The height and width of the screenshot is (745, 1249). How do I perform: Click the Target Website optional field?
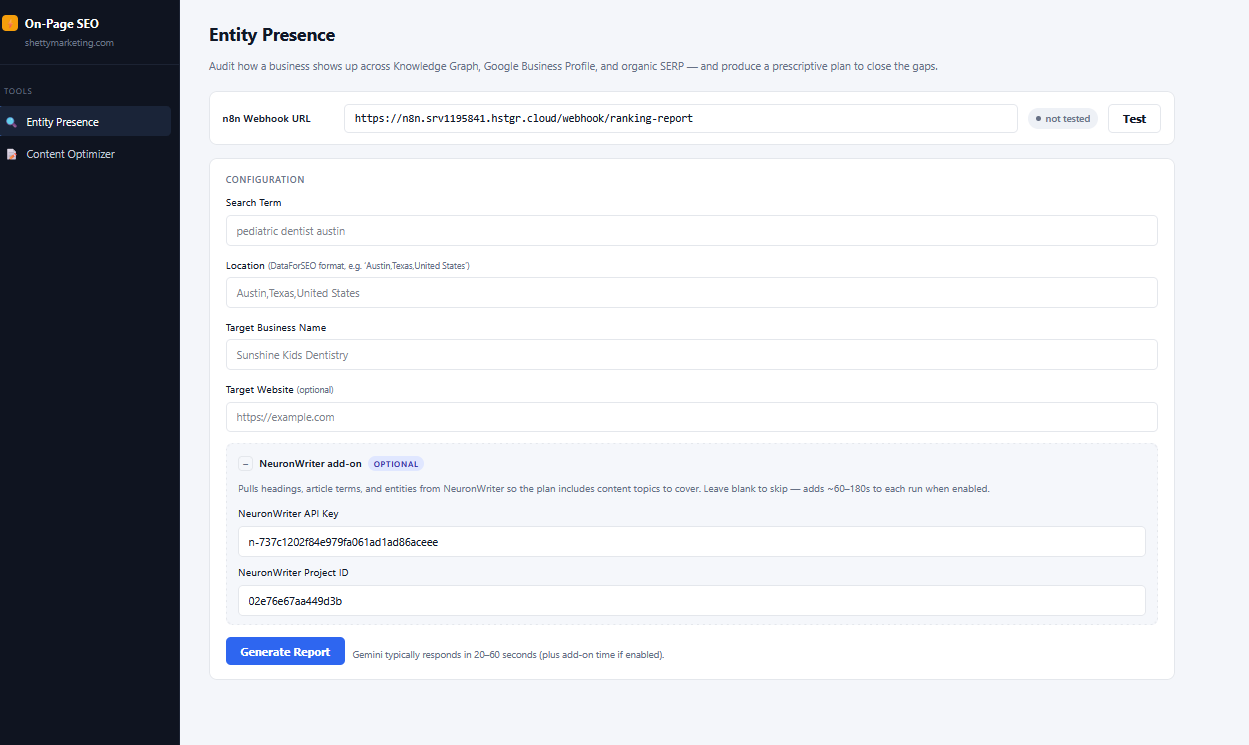tap(691, 416)
